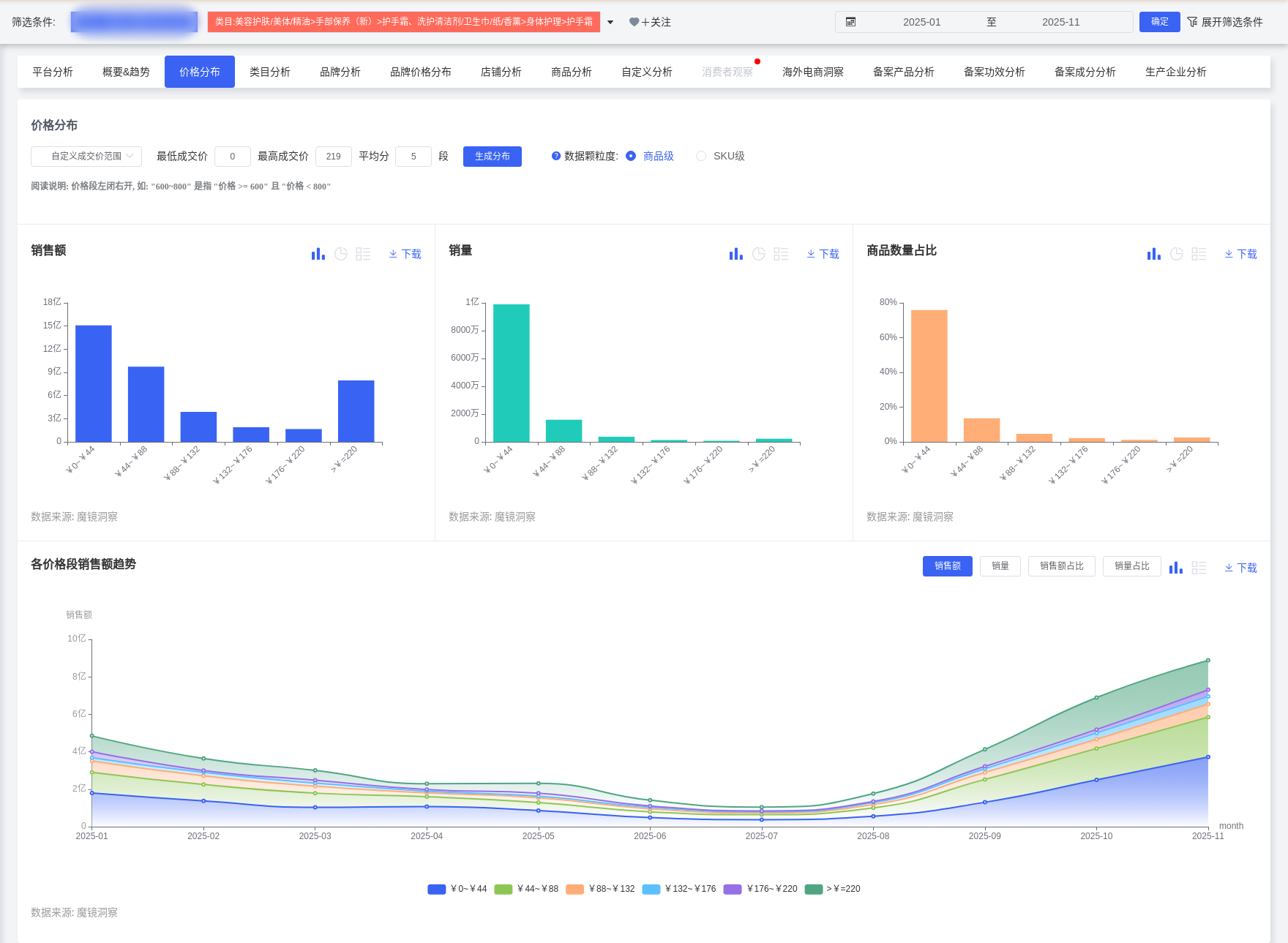Select the 商品级 radio option
The width and height of the screenshot is (1288, 943).
pyautogui.click(x=631, y=156)
